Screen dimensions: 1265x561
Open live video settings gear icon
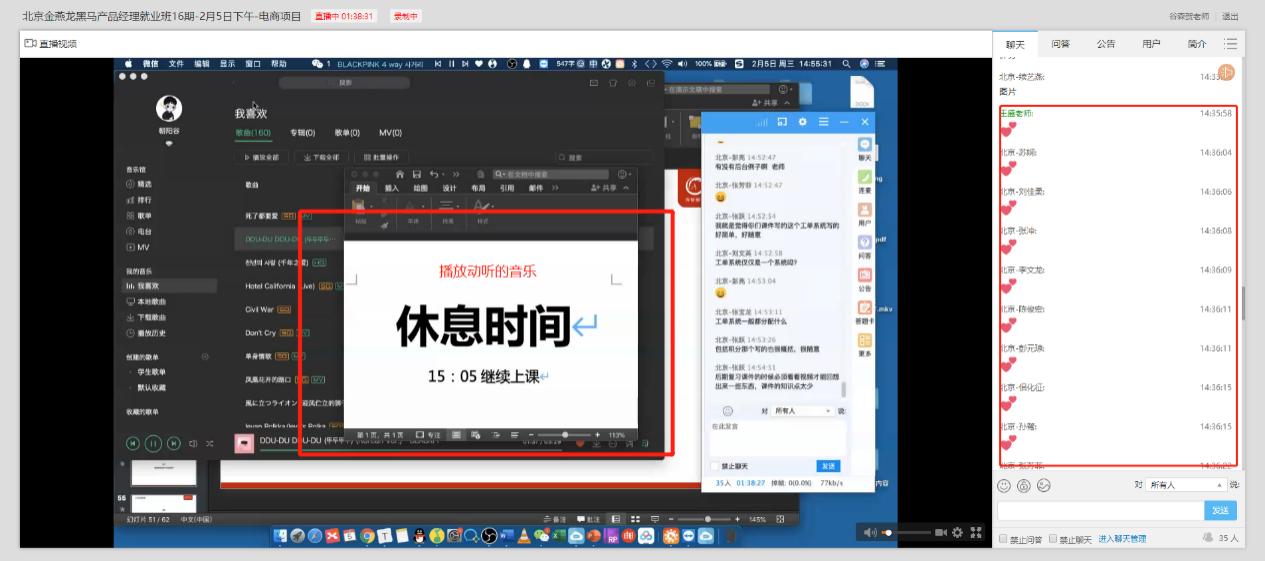coord(958,533)
